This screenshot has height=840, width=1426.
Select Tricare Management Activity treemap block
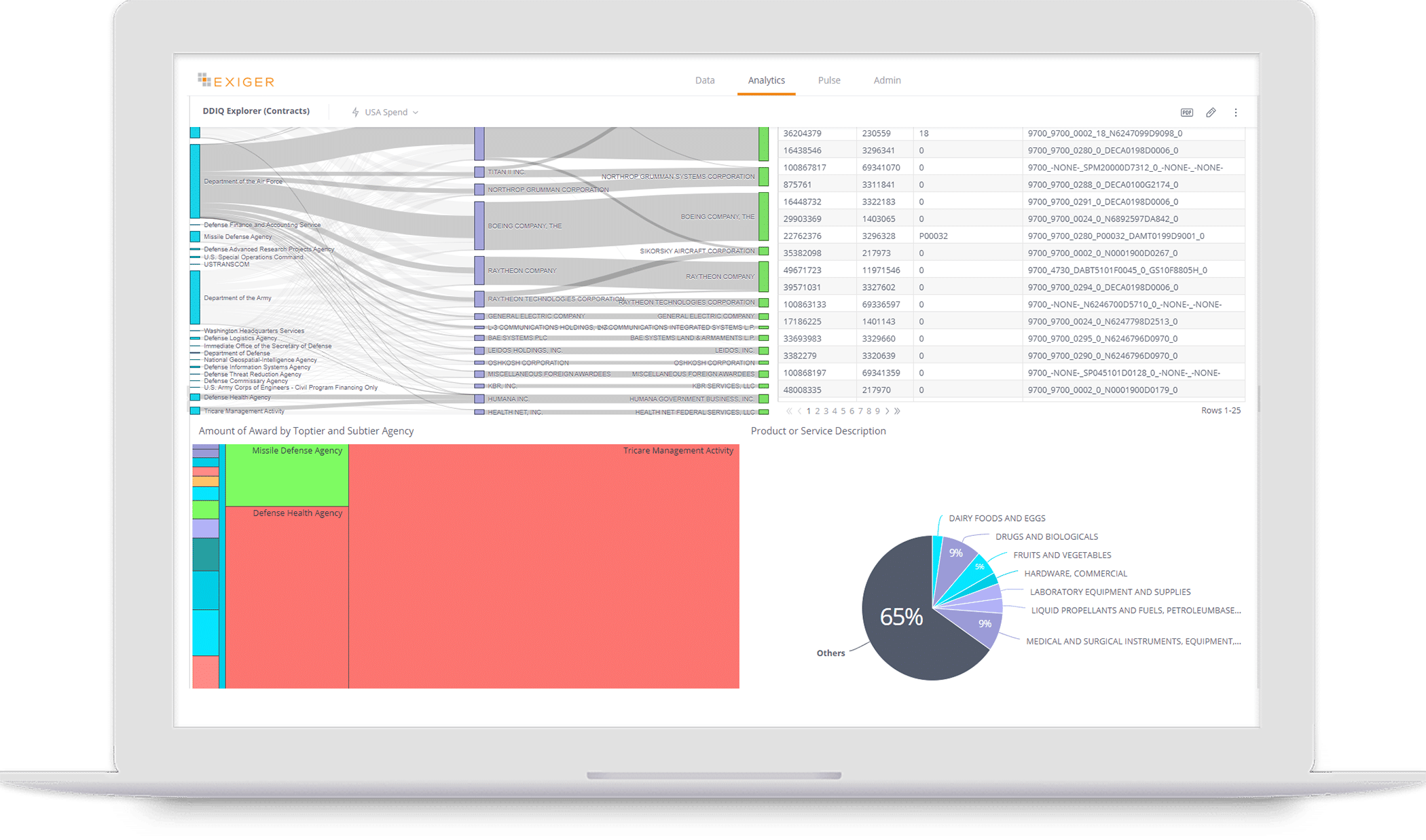click(544, 566)
